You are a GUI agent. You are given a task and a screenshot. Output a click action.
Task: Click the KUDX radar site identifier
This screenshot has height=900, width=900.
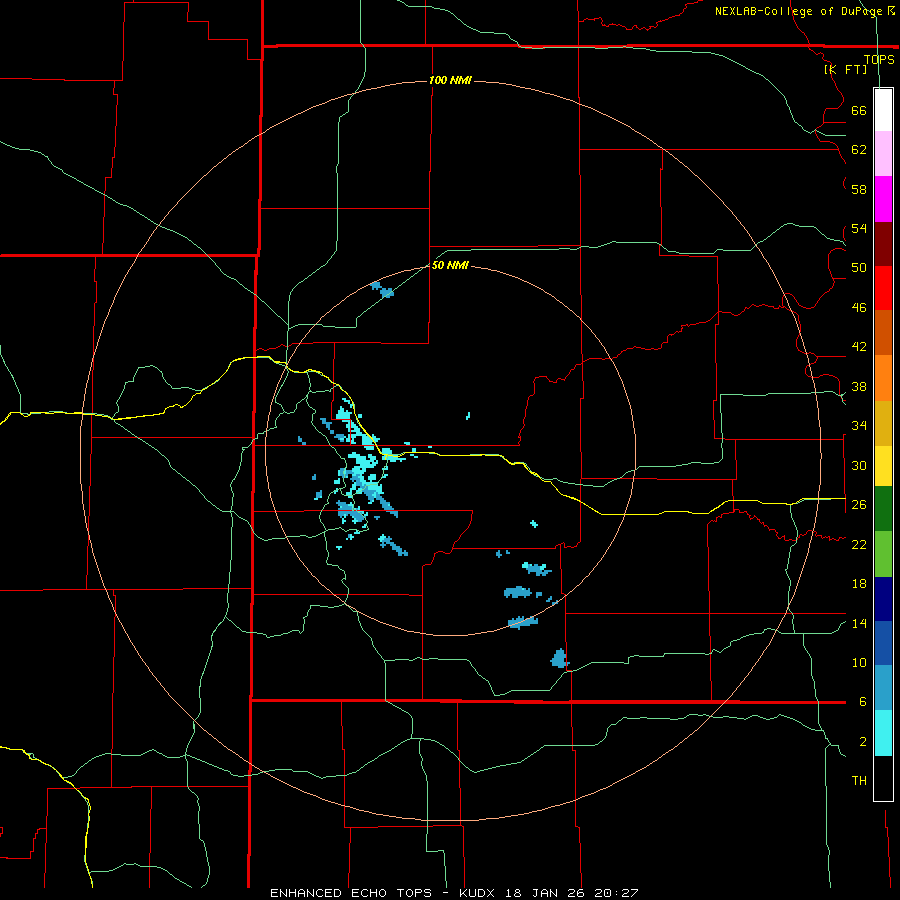(479, 893)
